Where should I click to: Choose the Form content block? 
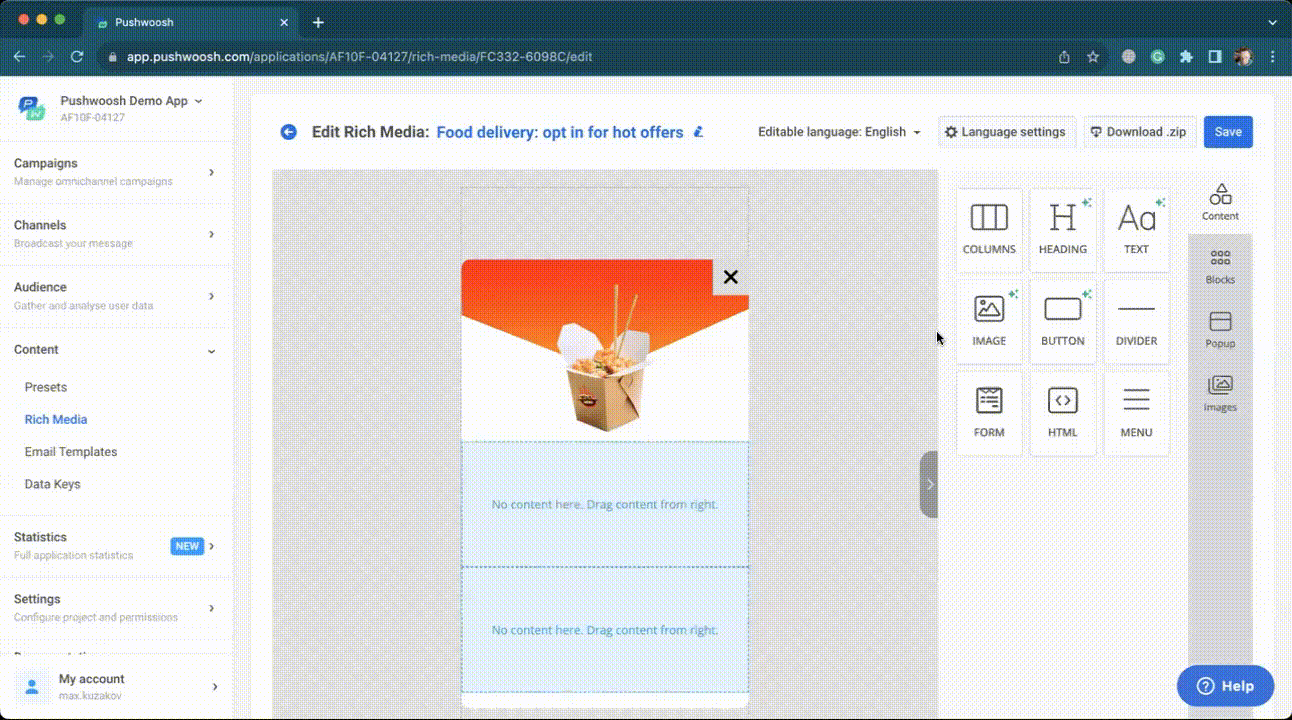(989, 413)
